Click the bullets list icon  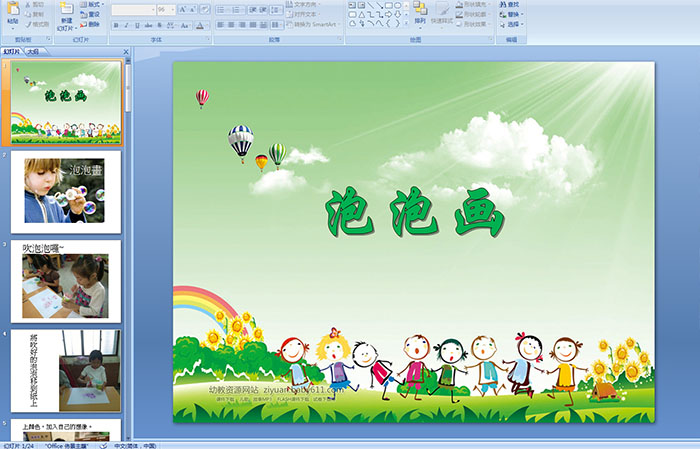click(221, 10)
